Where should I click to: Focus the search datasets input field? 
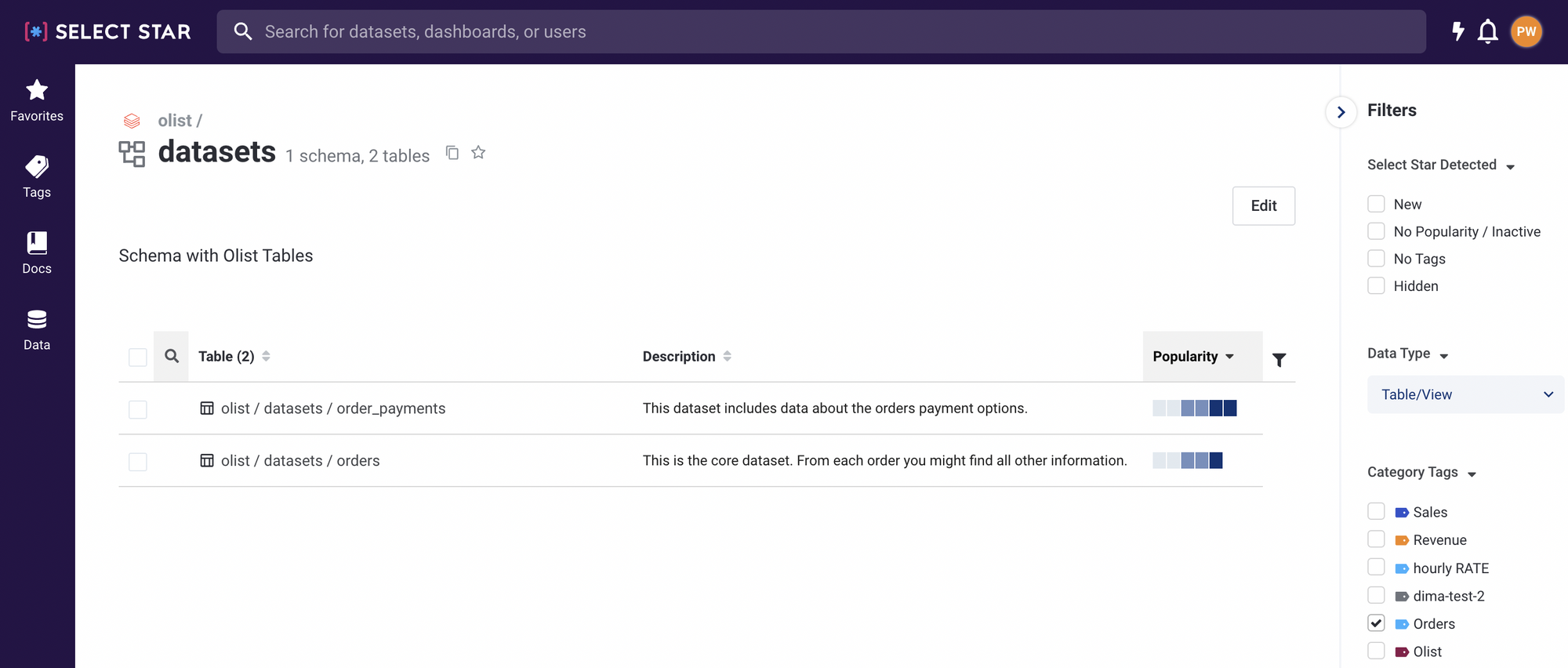tap(821, 31)
